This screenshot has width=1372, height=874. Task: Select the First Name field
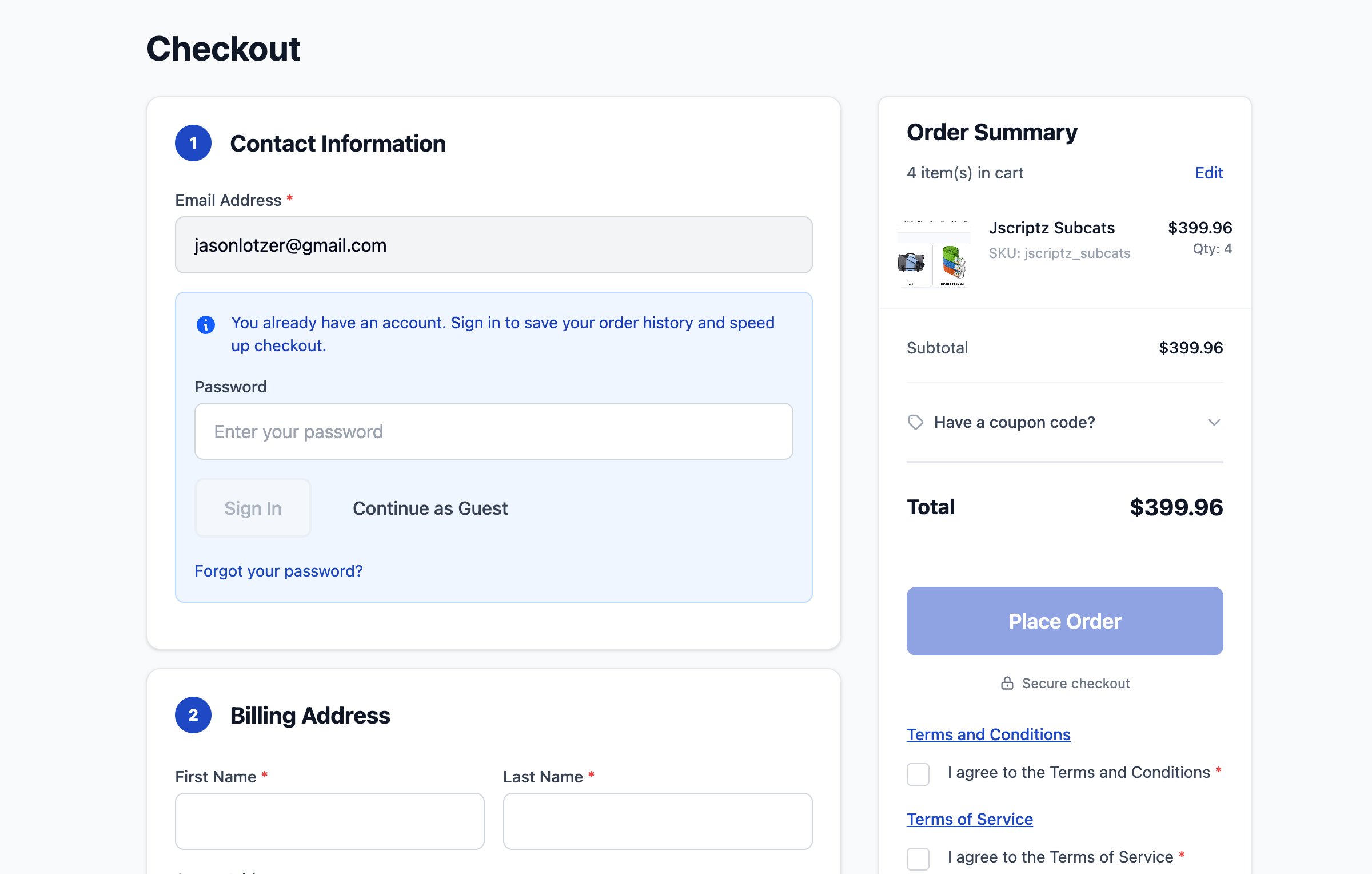pyautogui.click(x=329, y=821)
